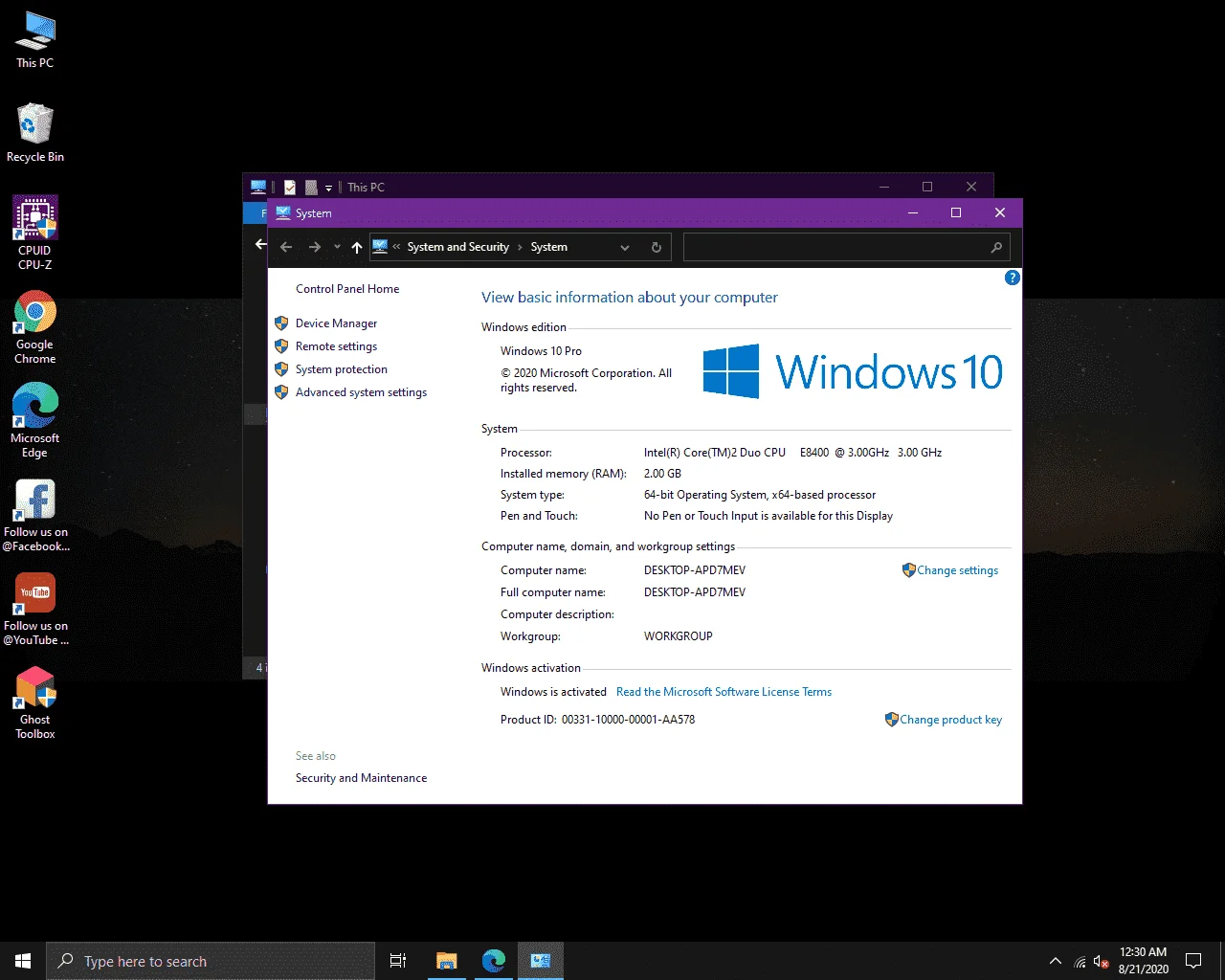Open Control Panel Home link
1225x980 pixels.
pos(347,289)
